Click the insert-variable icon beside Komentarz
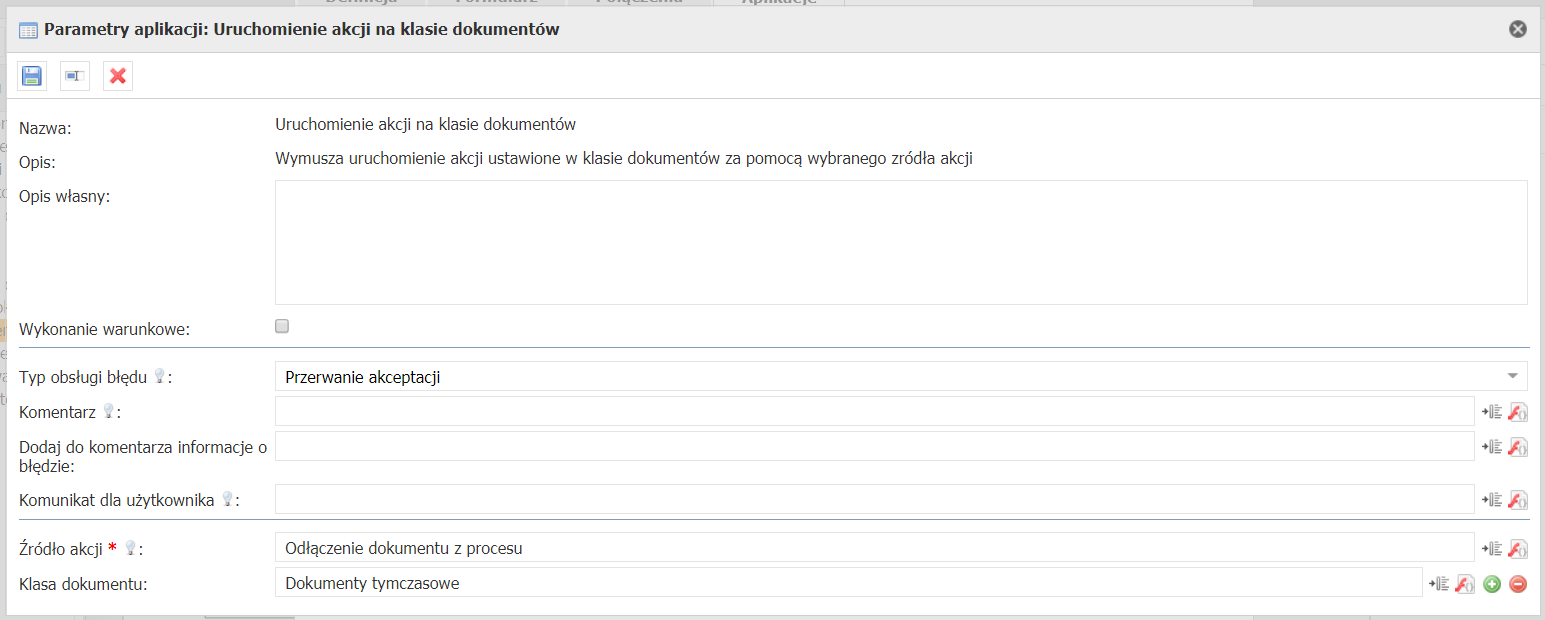 [x=1492, y=412]
